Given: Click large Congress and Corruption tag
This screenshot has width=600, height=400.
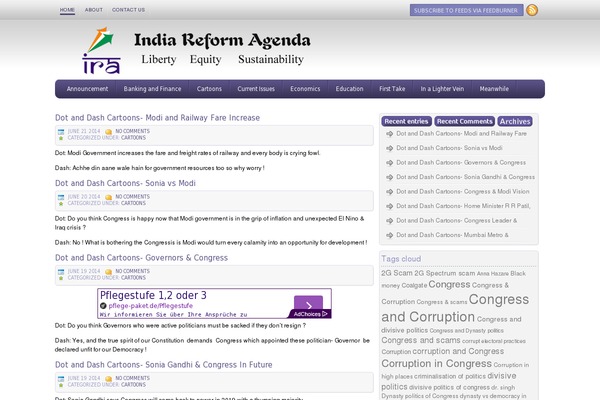Looking at the screenshot, I should [x=455, y=308].
